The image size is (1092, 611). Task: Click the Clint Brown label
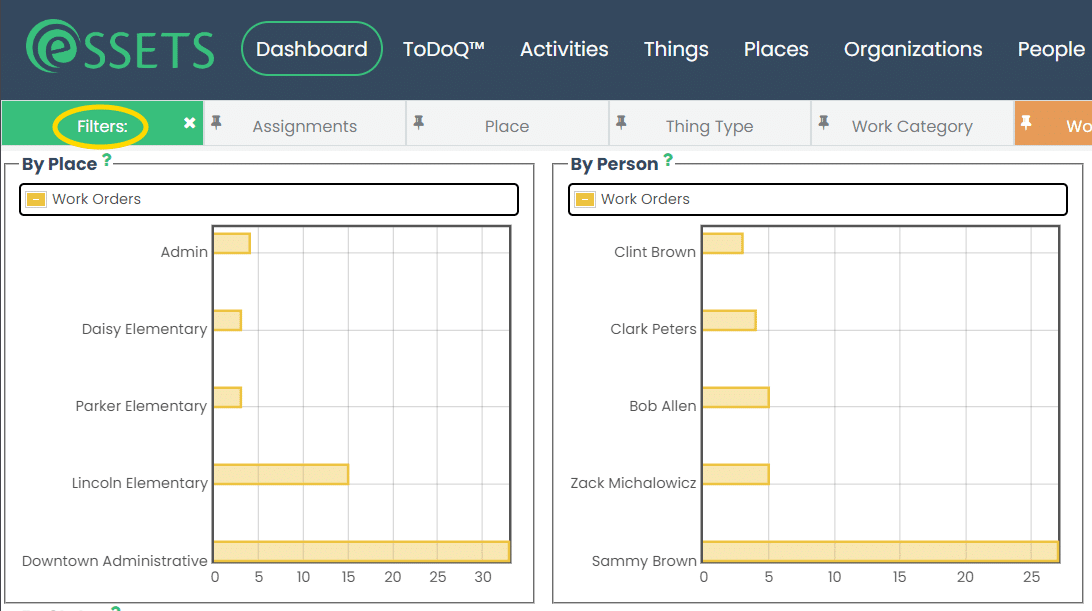(x=655, y=252)
